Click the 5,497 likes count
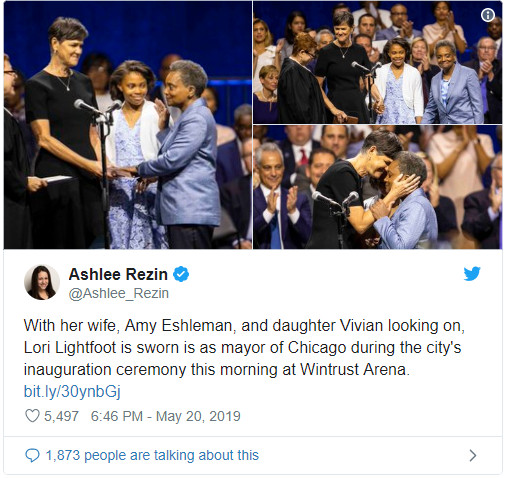This screenshot has height=478, width=506. point(61,416)
